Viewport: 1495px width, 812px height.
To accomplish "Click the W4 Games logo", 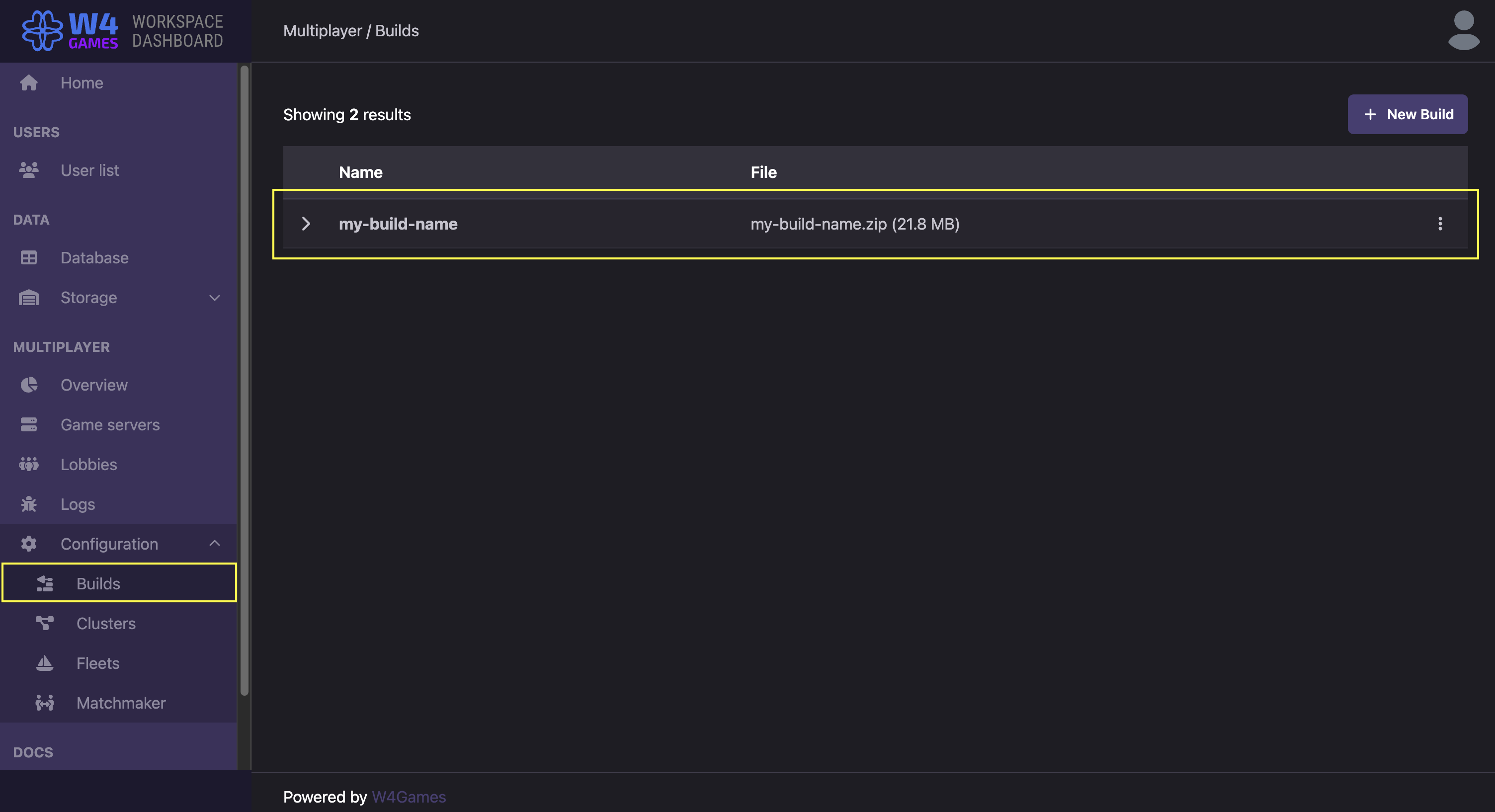I will [70, 30].
